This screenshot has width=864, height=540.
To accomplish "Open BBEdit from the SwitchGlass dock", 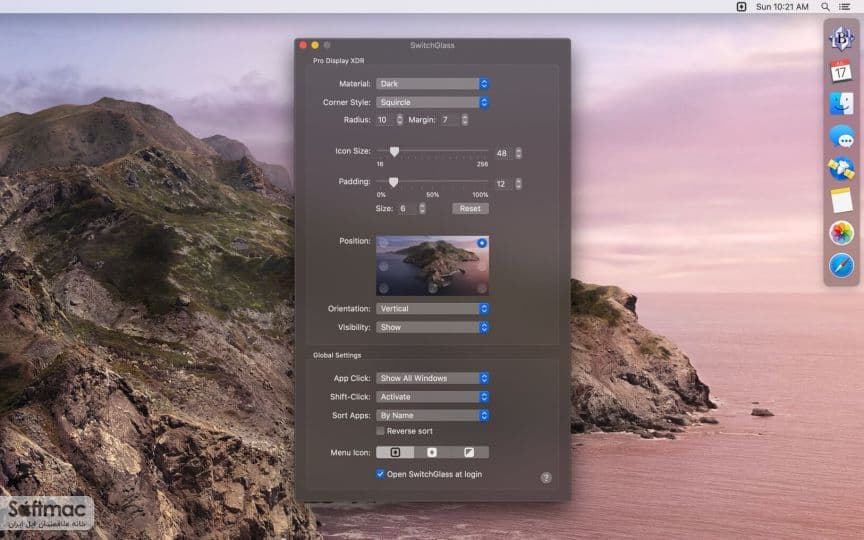I will click(841, 39).
